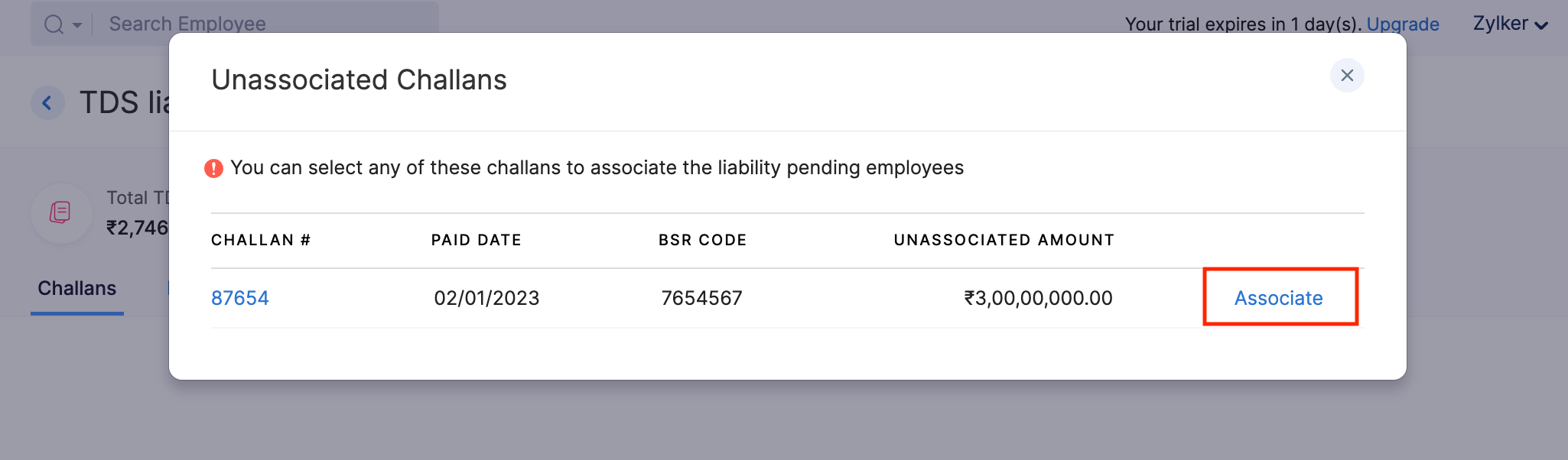Click the Upgrade trial link

[1402, 24]
